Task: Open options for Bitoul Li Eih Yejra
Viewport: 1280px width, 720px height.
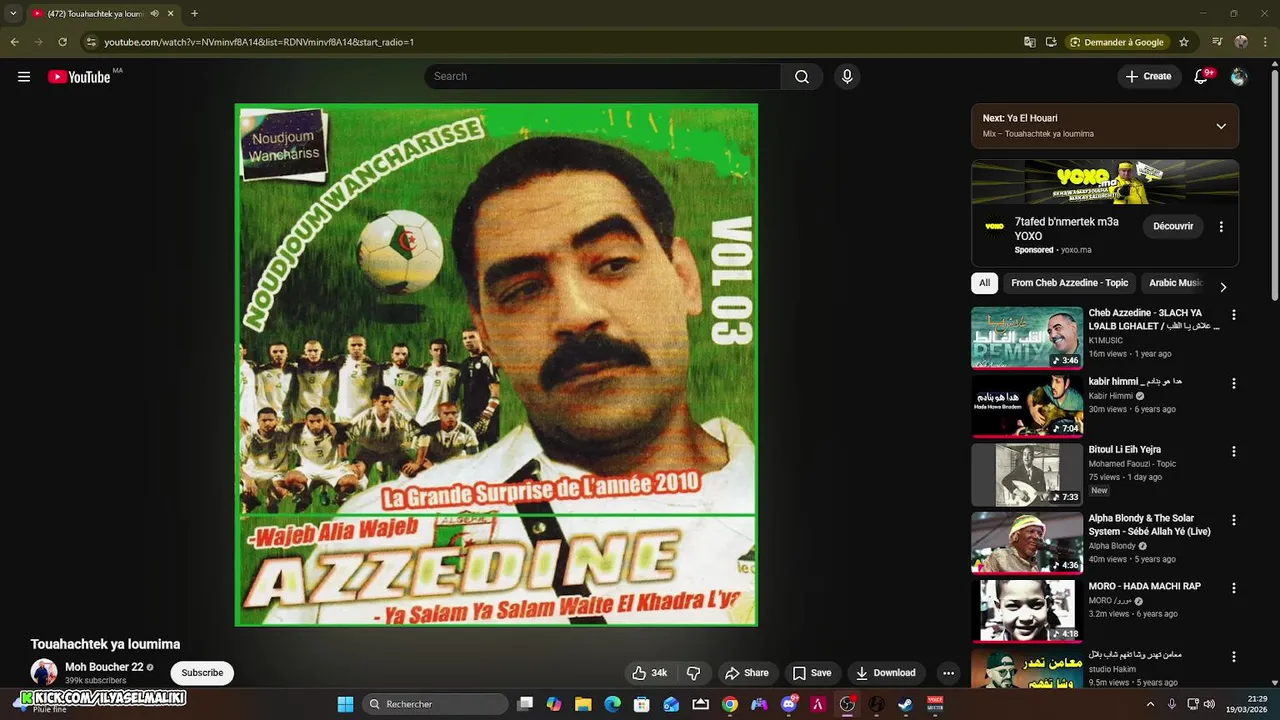Action: coord(1233,452)
